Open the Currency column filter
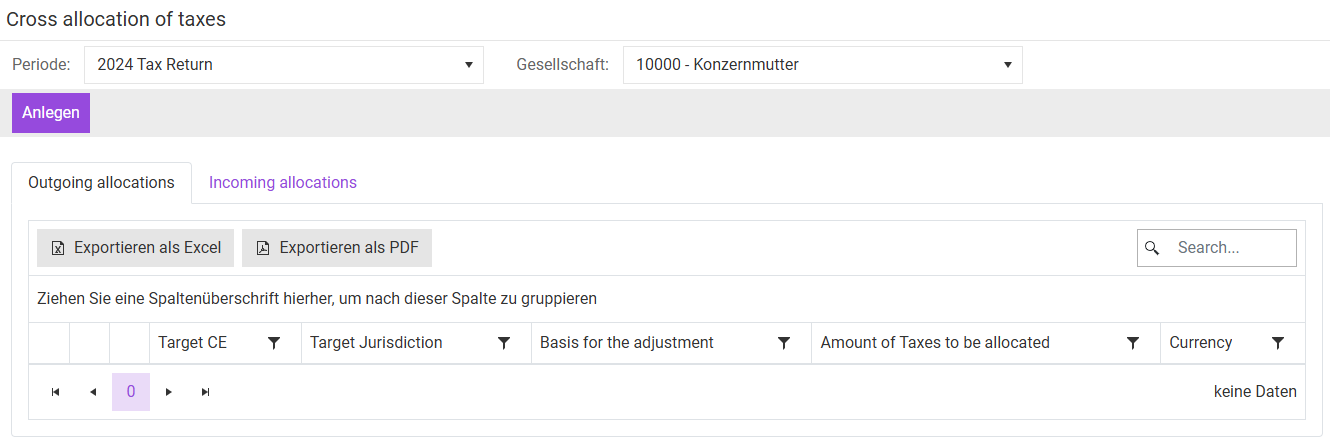Screen dimensions: 1330x445 [x=1277, y=343]
